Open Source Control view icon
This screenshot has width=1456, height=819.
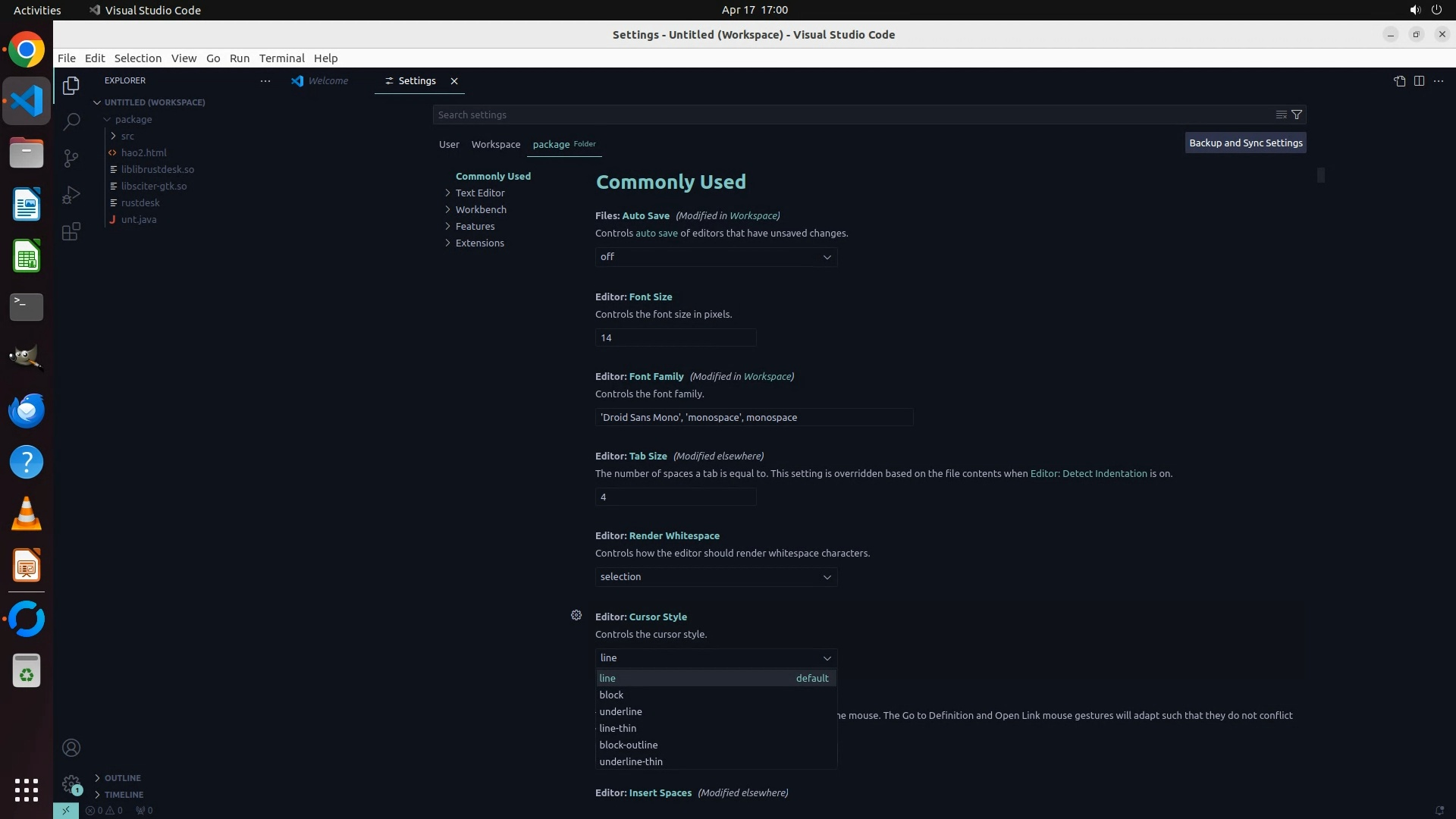click(x=71, y=158)
